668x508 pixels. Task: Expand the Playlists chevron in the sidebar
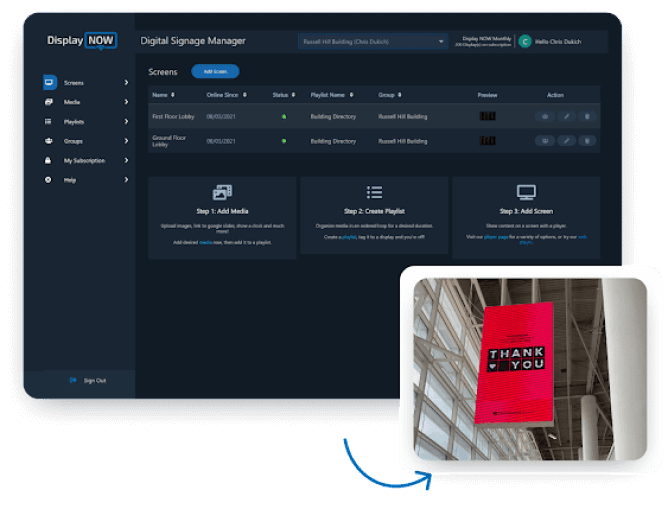coord(126,121)
